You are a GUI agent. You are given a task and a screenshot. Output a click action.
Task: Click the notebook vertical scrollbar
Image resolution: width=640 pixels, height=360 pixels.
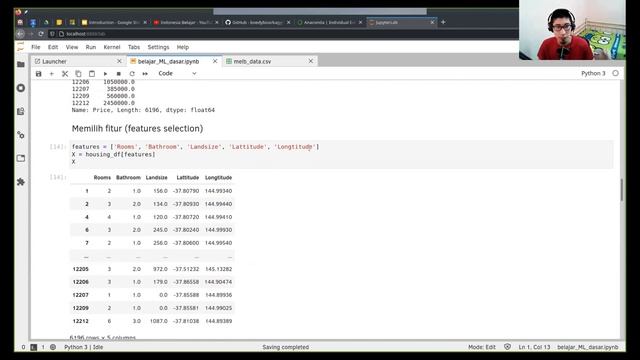622,190
